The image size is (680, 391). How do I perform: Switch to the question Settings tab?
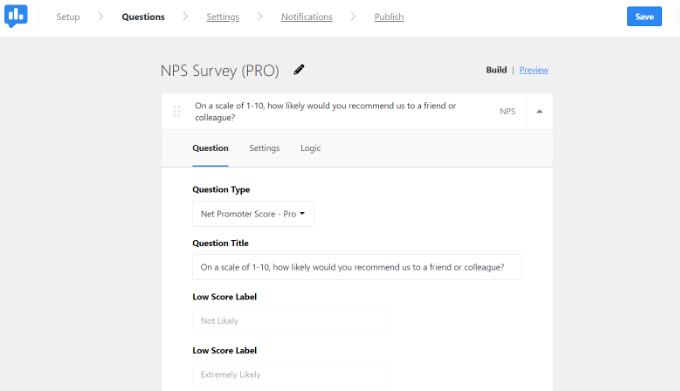[x=265, y=148]
